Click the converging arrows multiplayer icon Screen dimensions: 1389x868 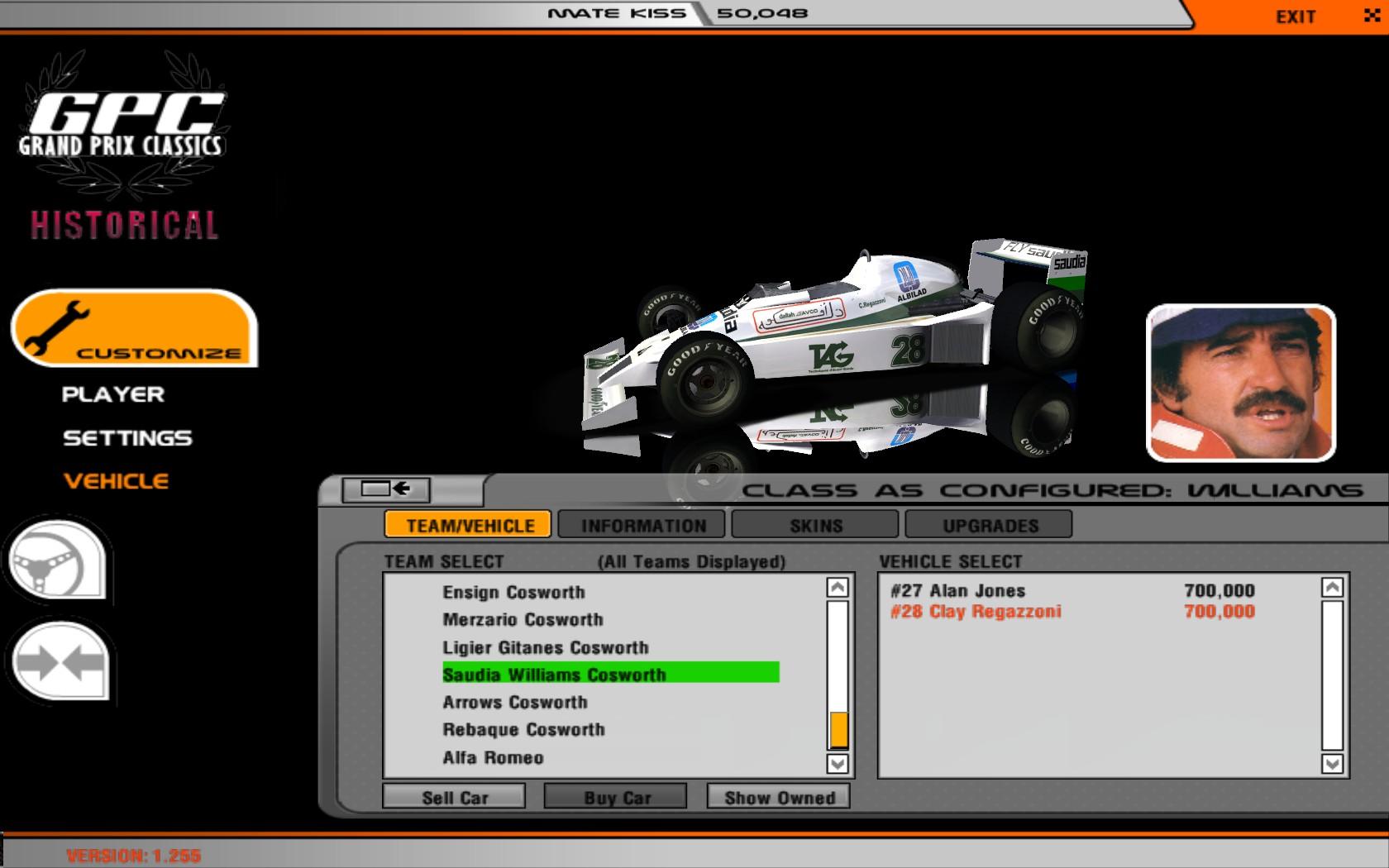tap(60, 662)
